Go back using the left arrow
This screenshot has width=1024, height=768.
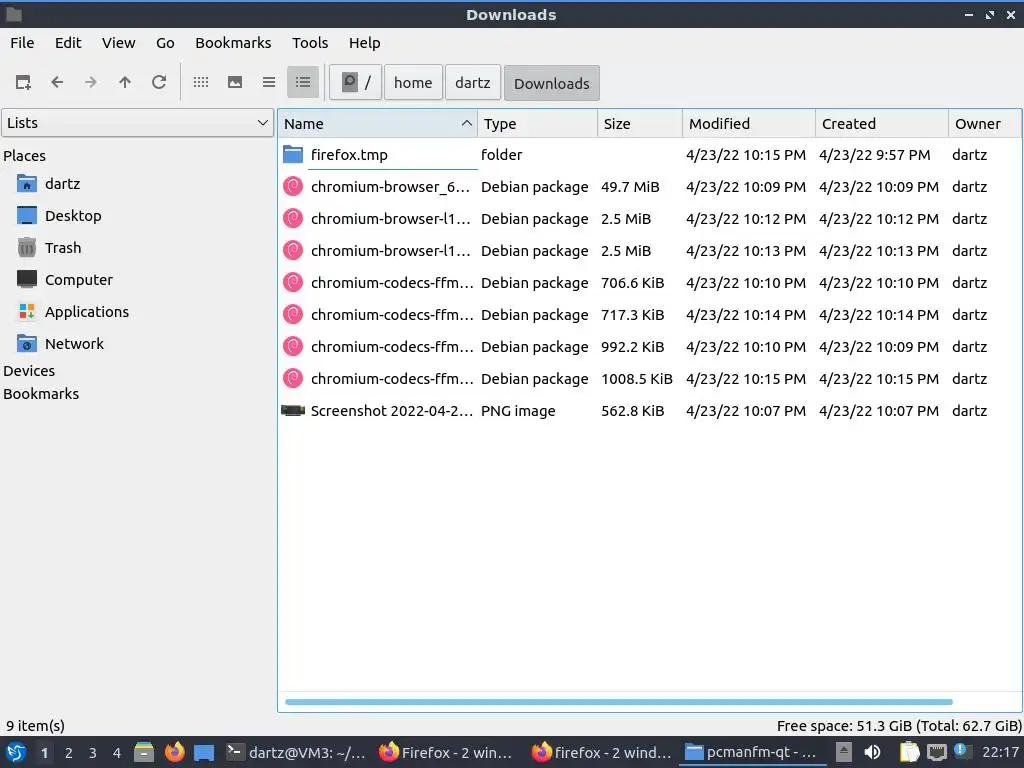click(x=57, y=82)
